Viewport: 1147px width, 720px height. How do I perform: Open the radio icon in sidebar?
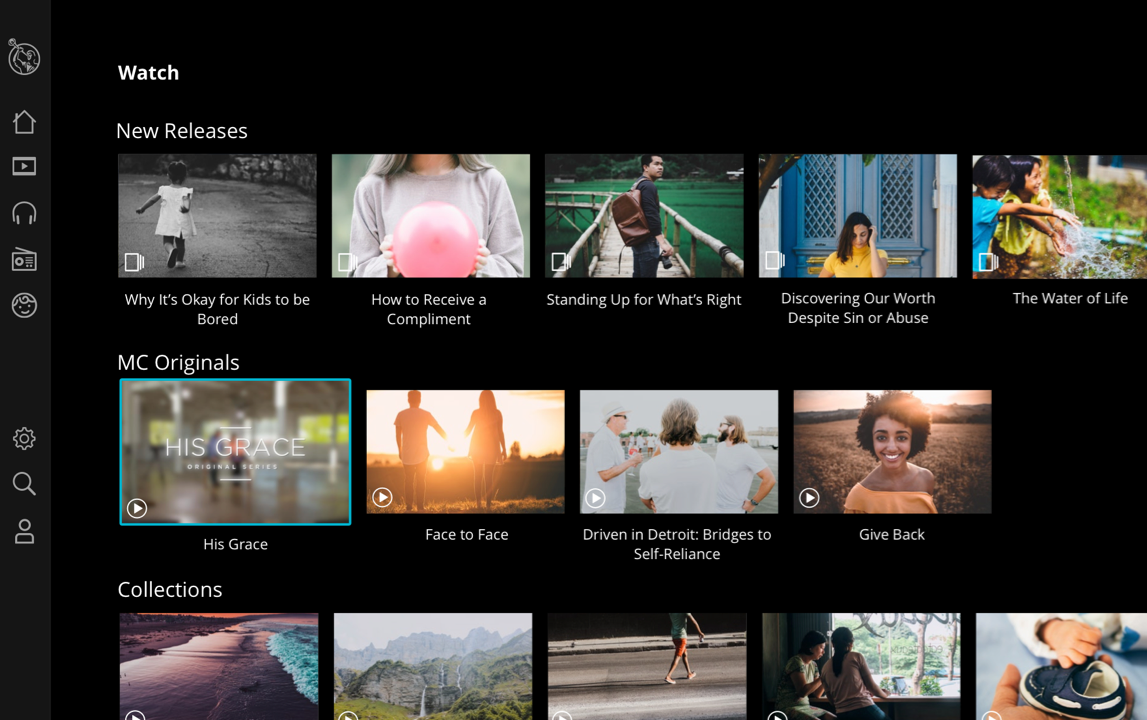(x=24, y=260)
